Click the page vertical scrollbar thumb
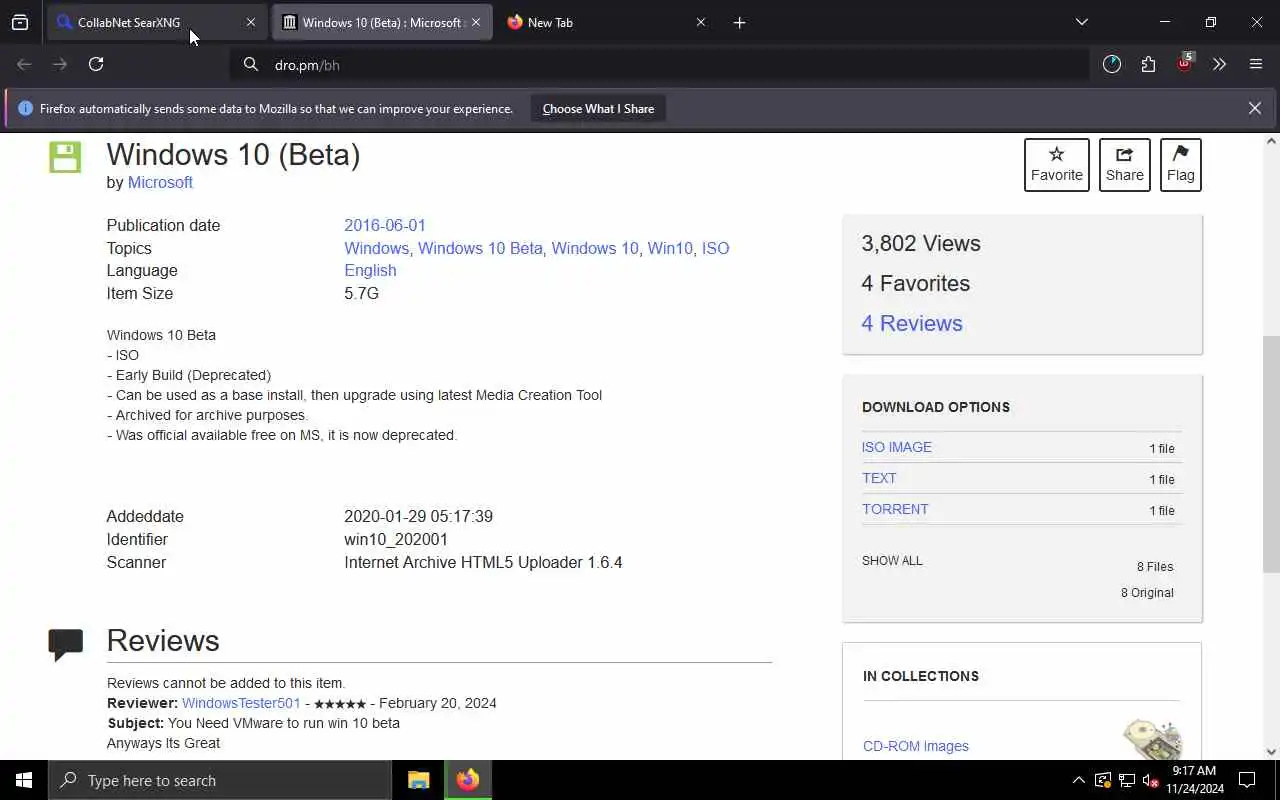 1271,453
